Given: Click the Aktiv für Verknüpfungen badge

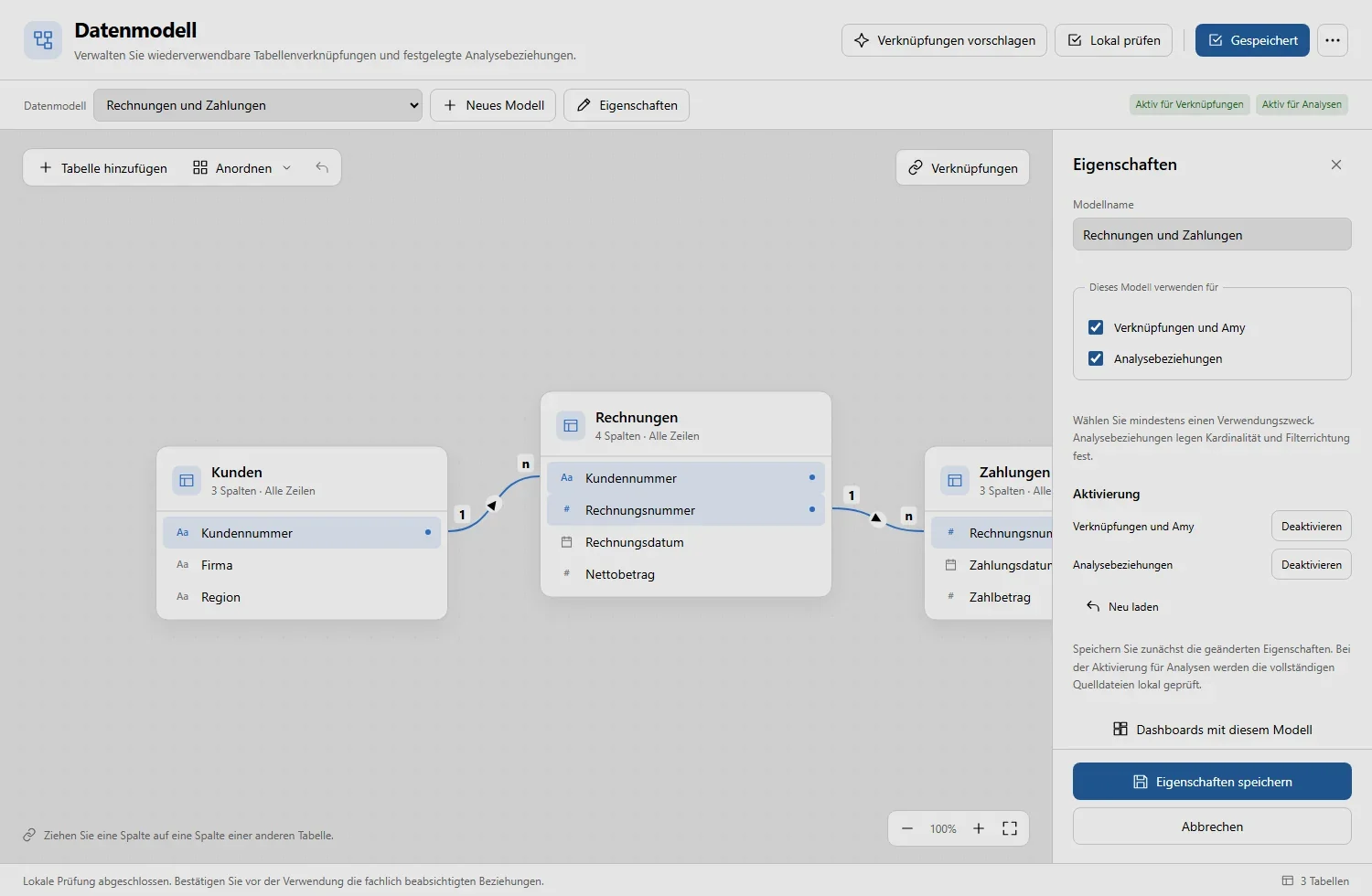Looking at the screenshot, I should (1189, 104).
